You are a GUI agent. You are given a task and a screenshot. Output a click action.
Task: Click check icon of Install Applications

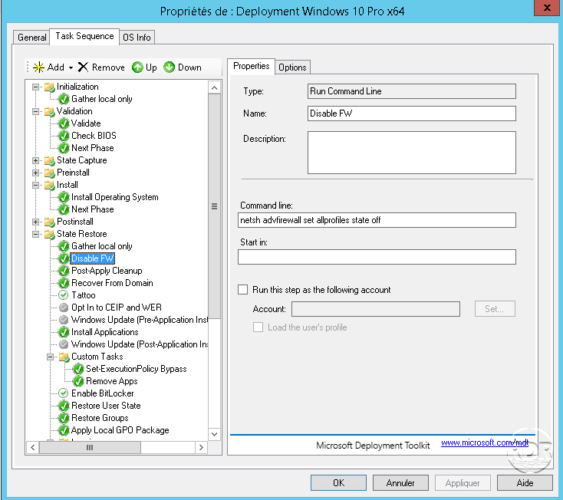click(x=64, y=332)
